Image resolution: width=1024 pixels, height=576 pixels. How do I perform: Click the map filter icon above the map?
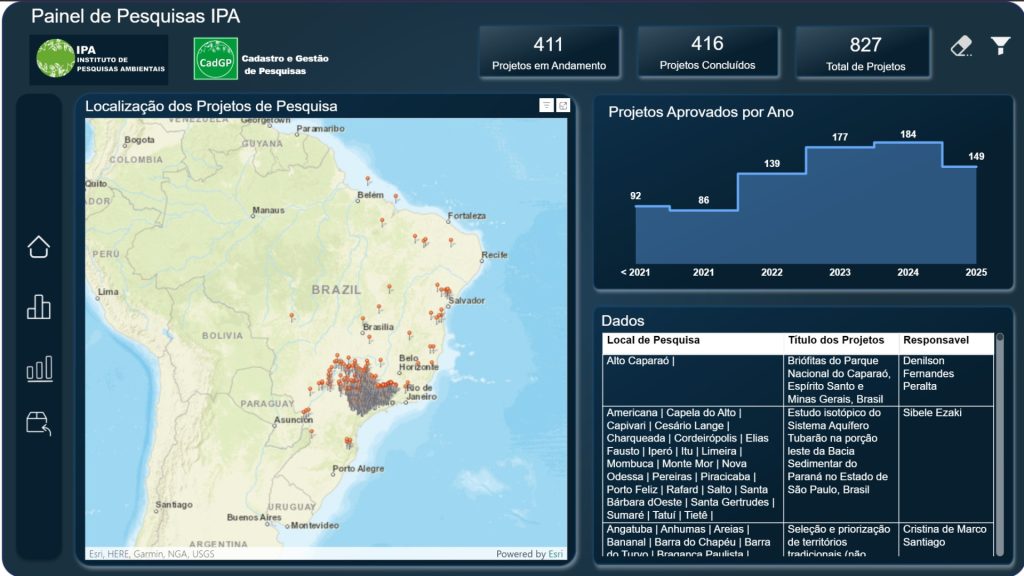pyautogui.click(x=546, y=106)
